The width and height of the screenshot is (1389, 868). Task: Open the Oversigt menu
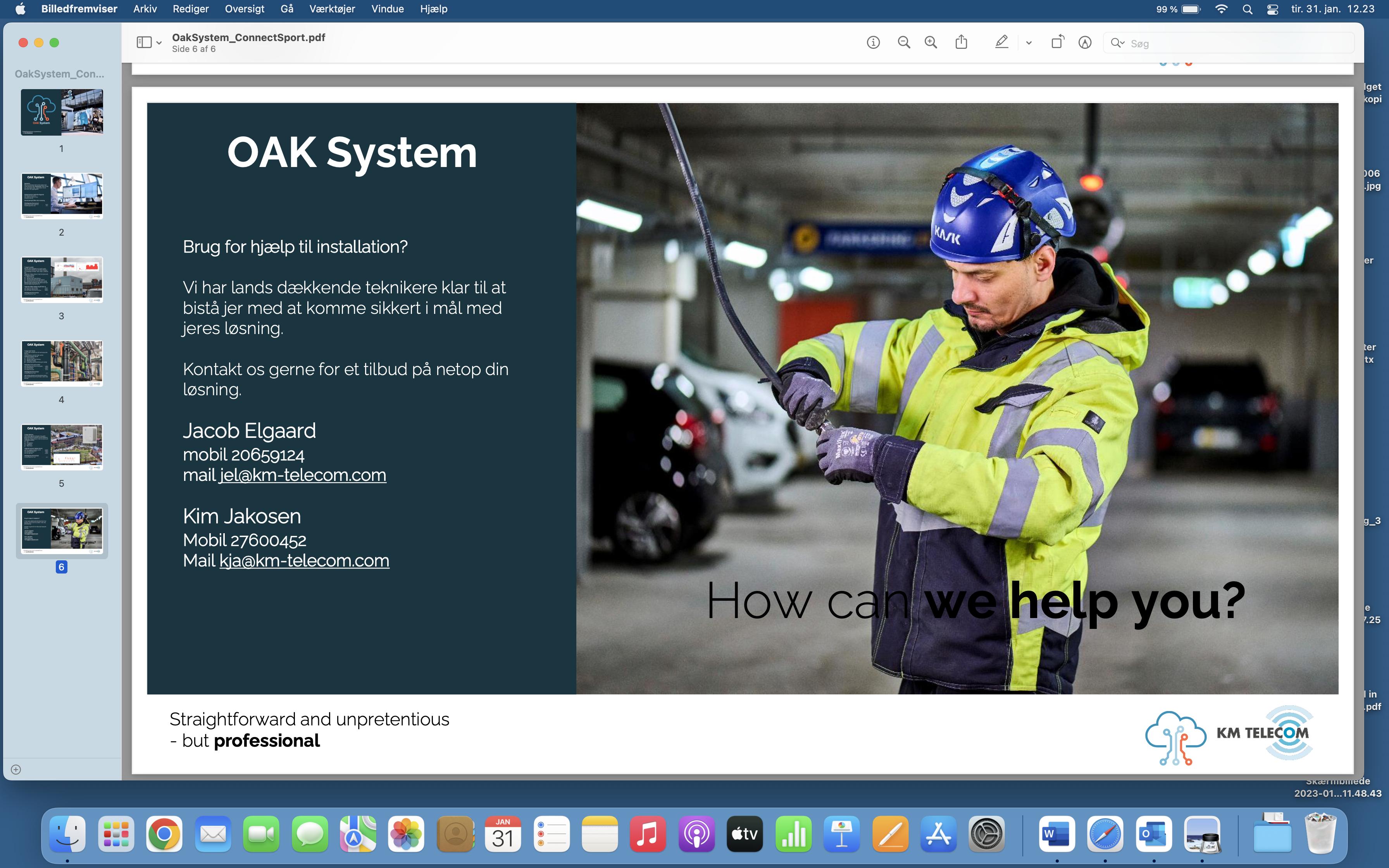[245, 9]
